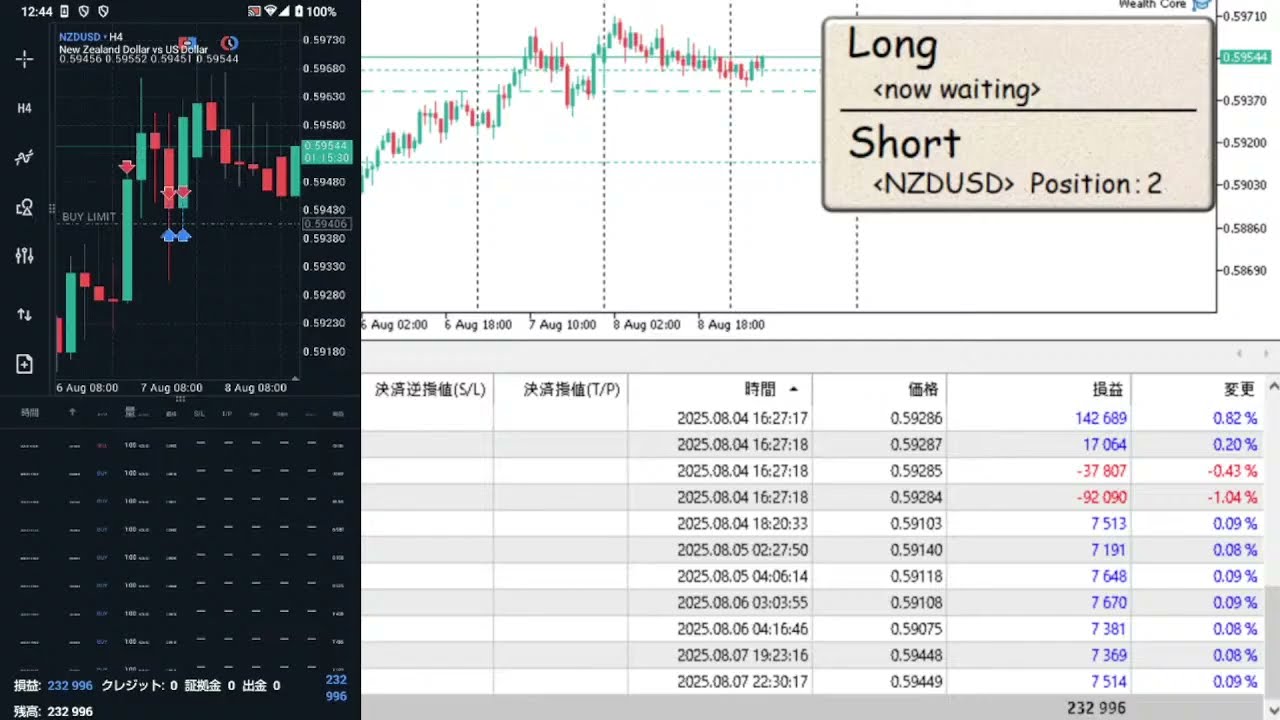Image resolution: width=1280 pixels, height=720 pixels.
Task: Tap the trade up-down arrows icon
Action: tap(25, 314)
